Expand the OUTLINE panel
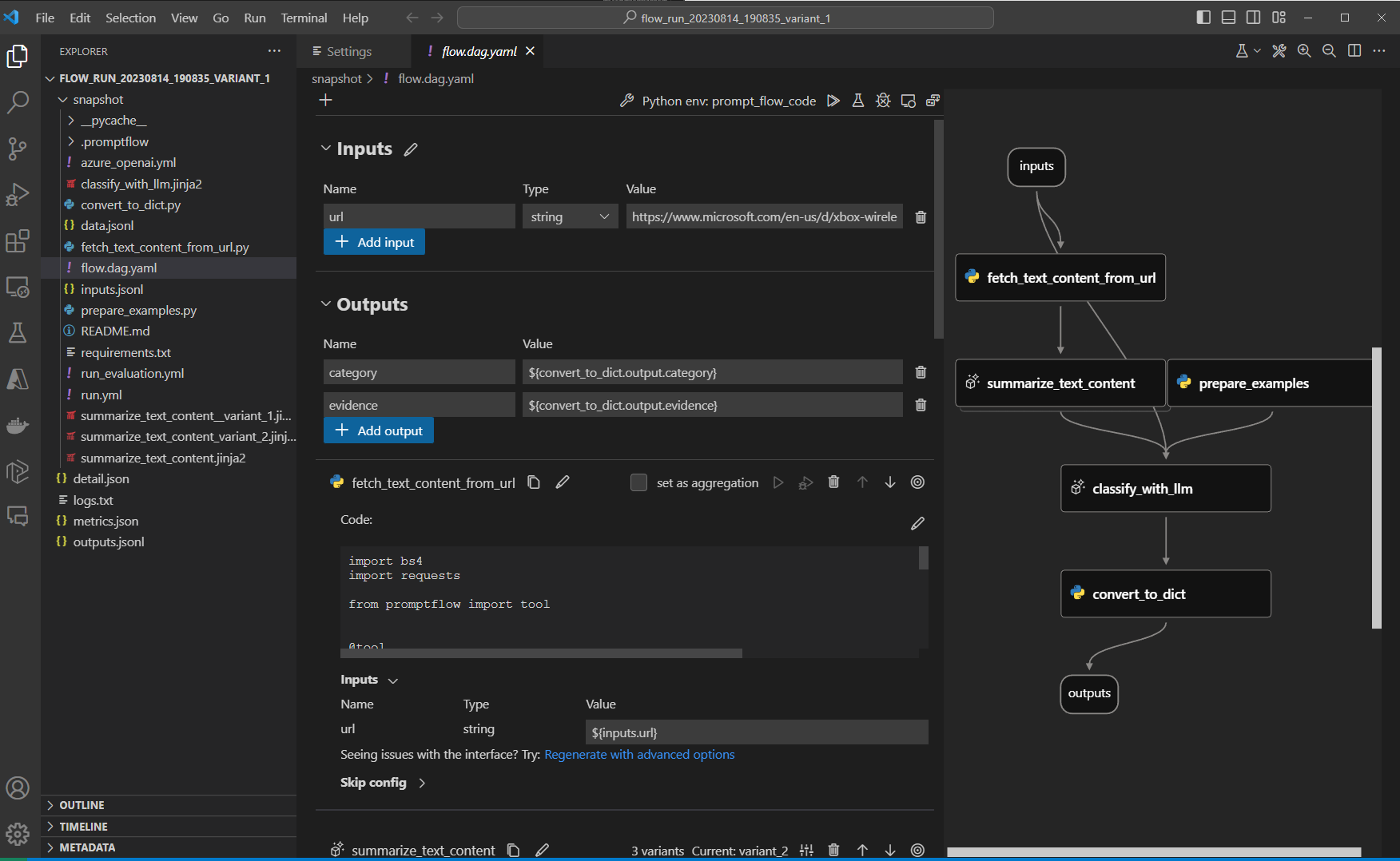The height and width of the screenshot is (861, 1400). click(x=82, y=805)
